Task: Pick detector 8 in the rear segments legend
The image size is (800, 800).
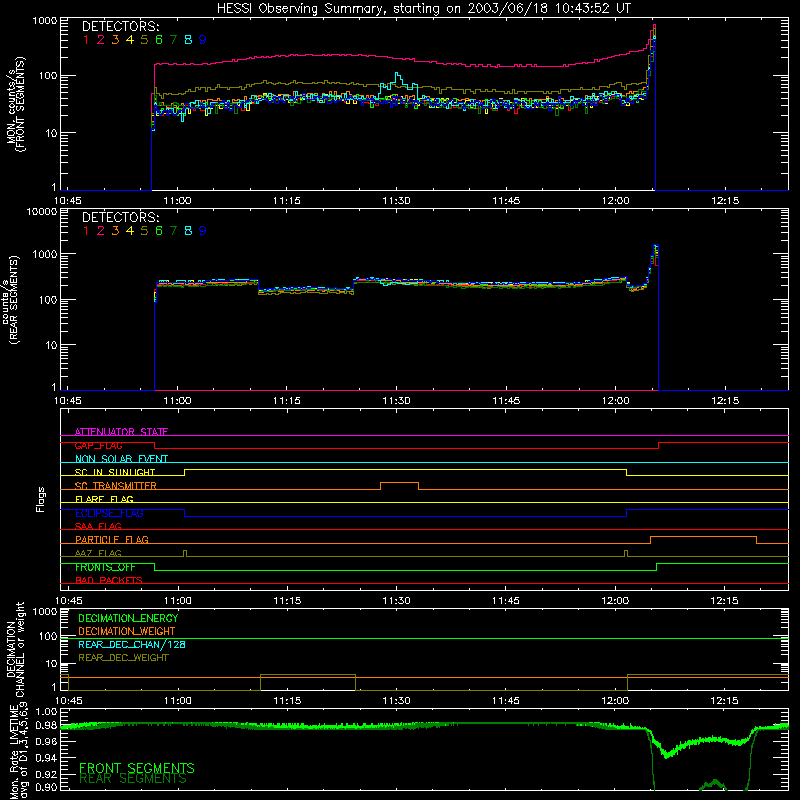Action: pos(188,231)
